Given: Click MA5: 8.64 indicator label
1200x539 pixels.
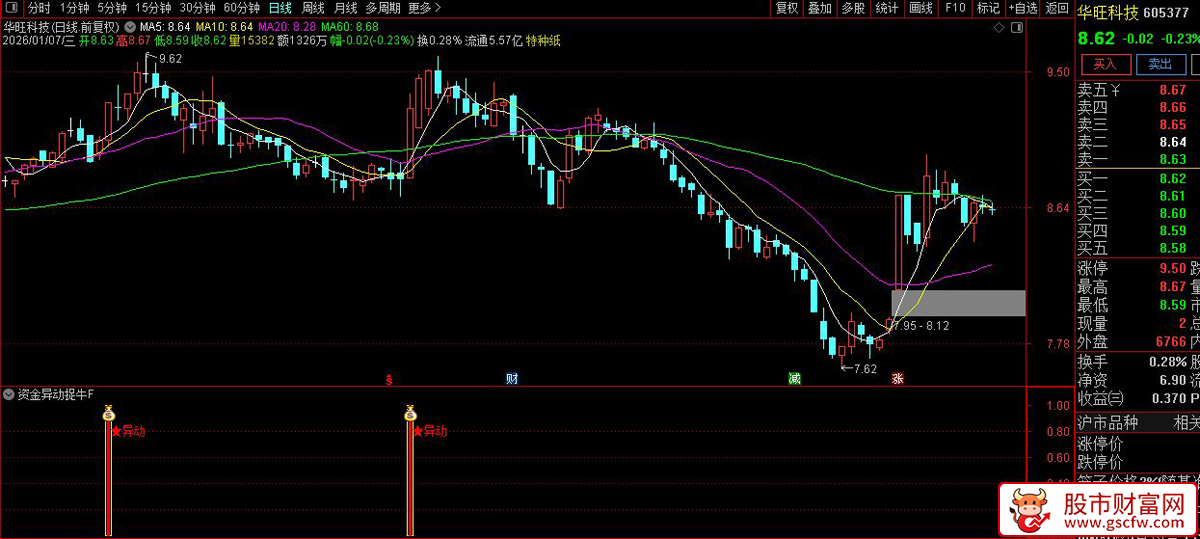Looking at the screenshot, I should click(165, 26).
